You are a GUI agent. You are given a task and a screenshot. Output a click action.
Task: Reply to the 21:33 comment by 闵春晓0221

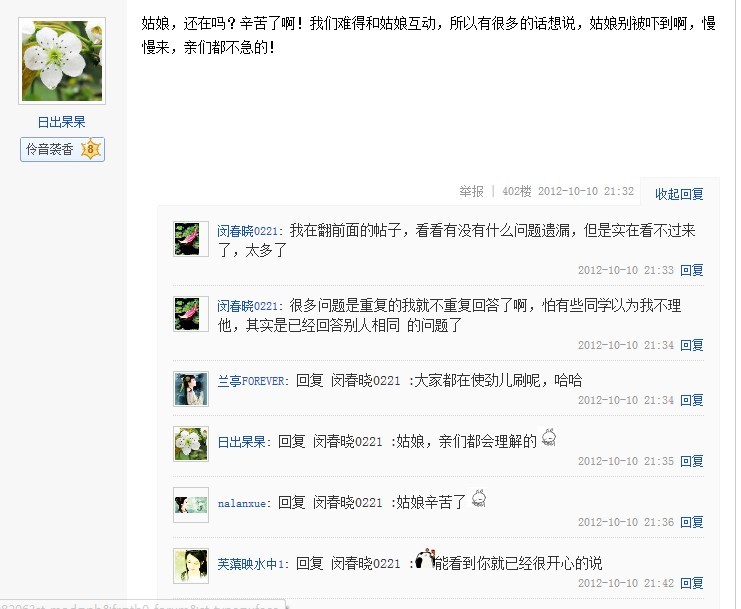click(x=691, y=270)
